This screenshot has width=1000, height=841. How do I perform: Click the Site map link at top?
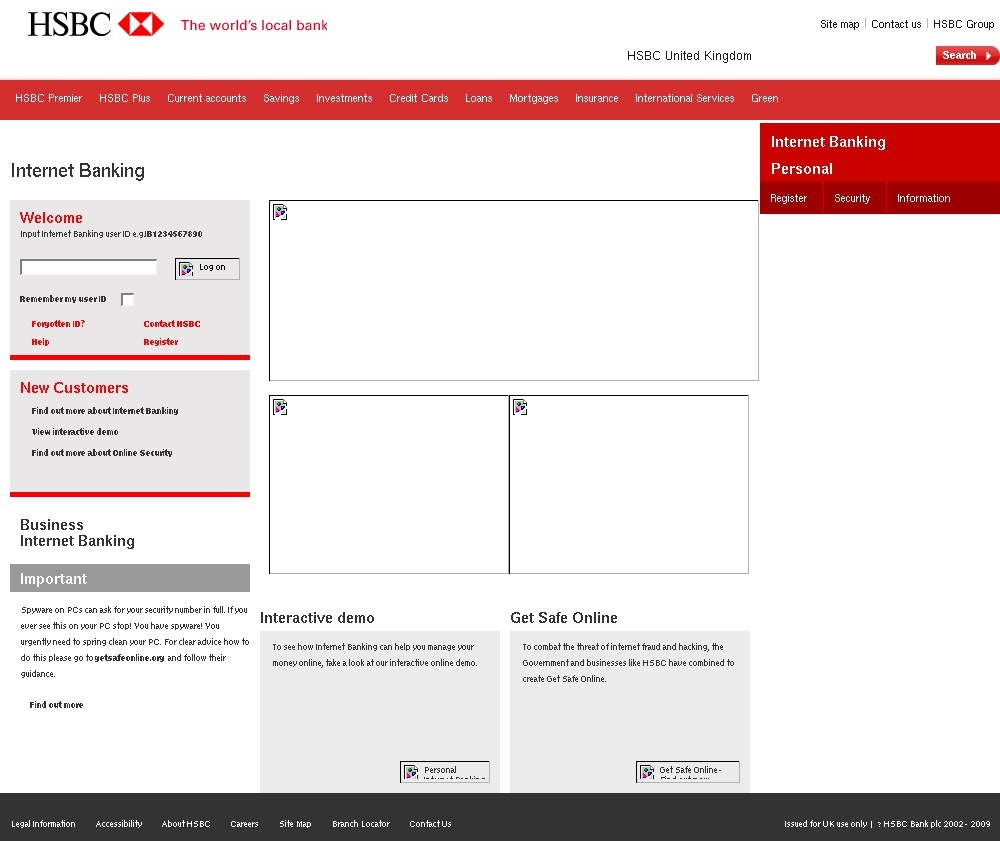839,24
